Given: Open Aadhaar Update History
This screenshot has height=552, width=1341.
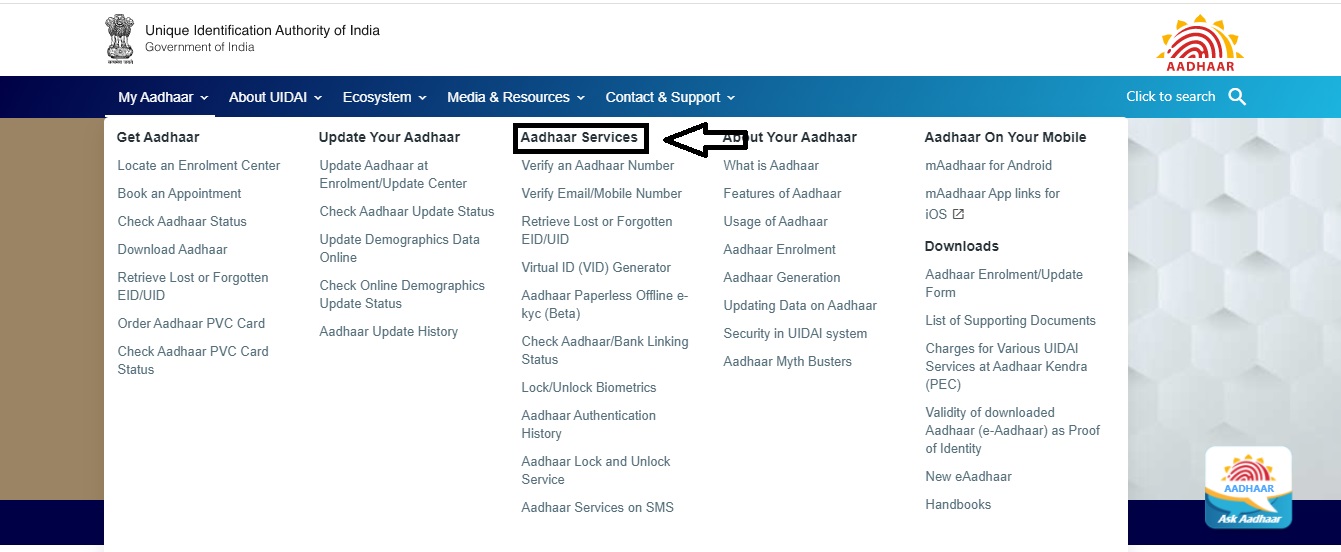Looking at the screenshot, I should click(389, 331).
